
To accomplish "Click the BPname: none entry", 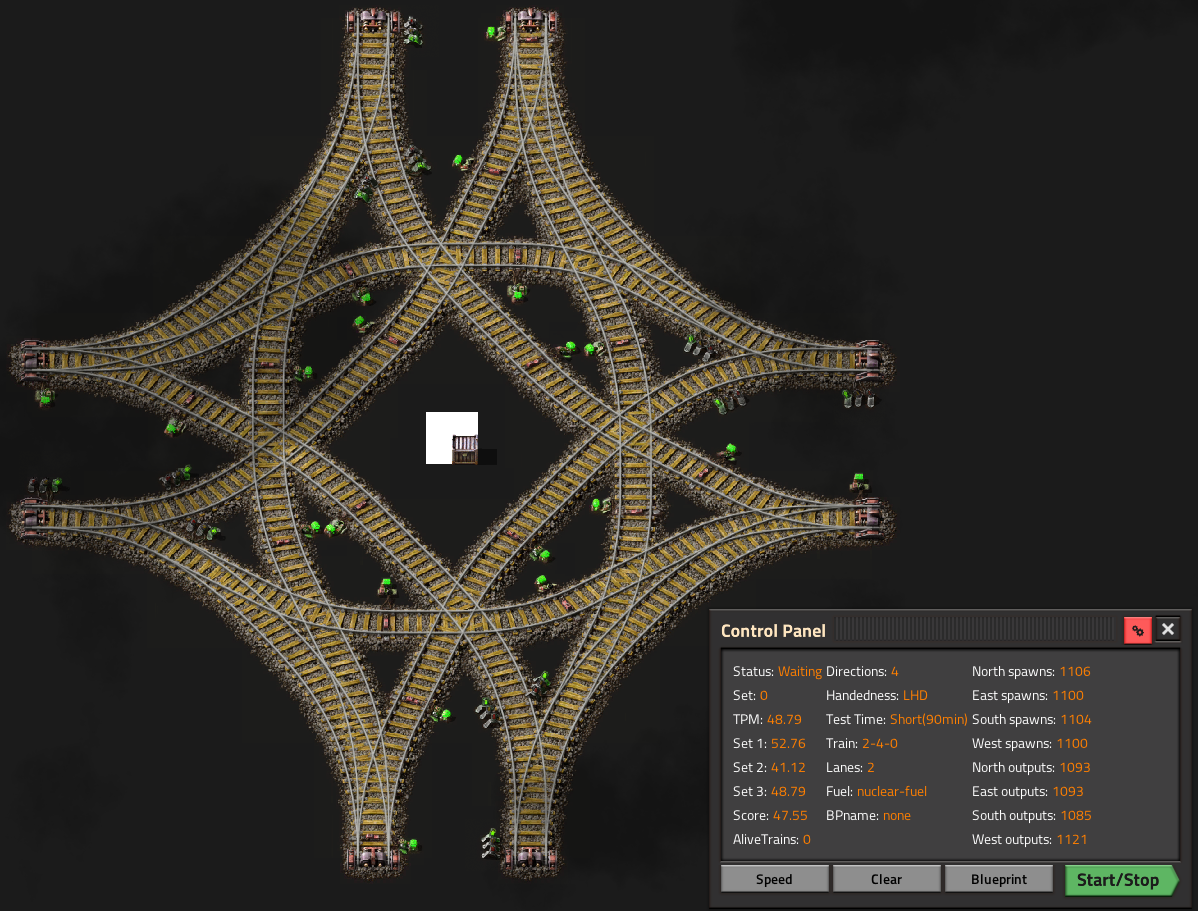I will [x=868, y=815].
